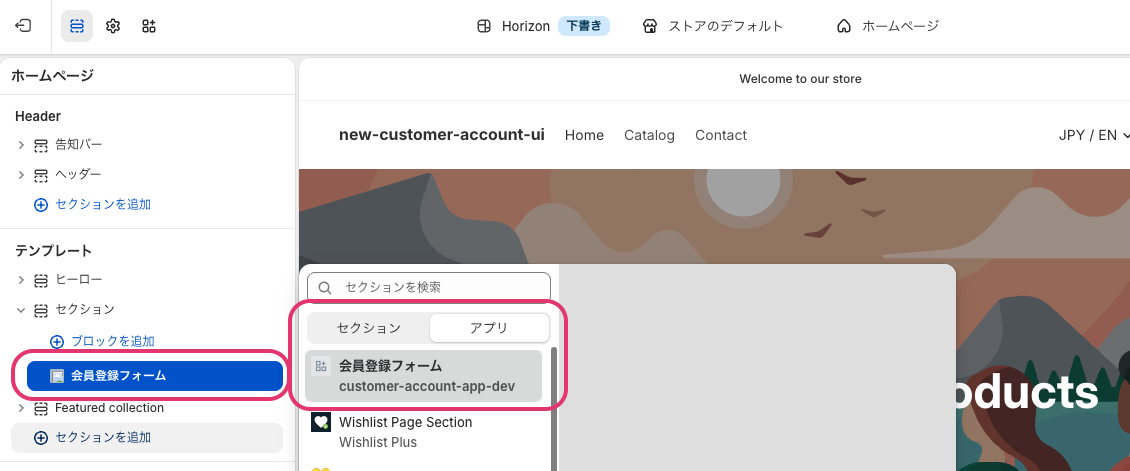Expand the ヘッダー section
This screenshot has width=1130, height=471.
point(21,175)
